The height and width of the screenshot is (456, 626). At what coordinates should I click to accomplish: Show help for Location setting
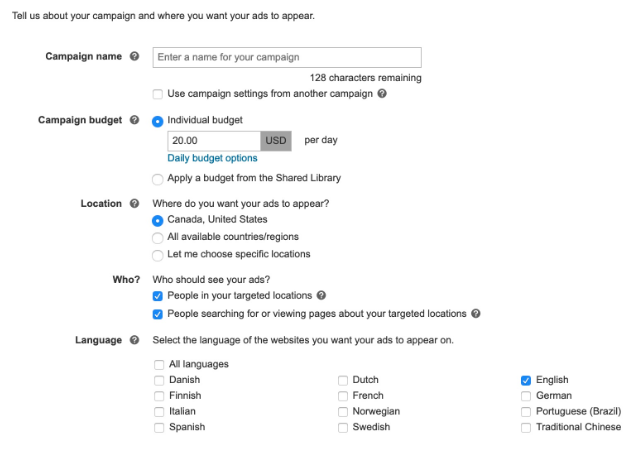pyautogui.click(x=135, y=203)
